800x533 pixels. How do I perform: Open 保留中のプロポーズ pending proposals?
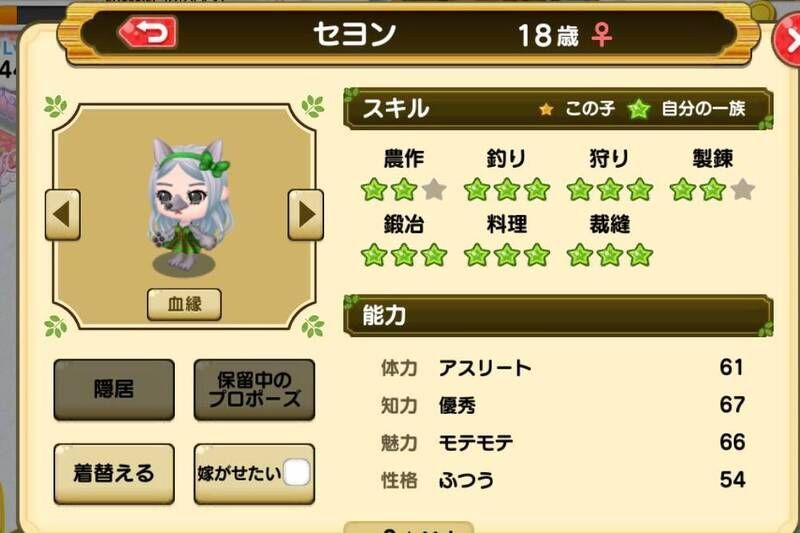(254, 390)
